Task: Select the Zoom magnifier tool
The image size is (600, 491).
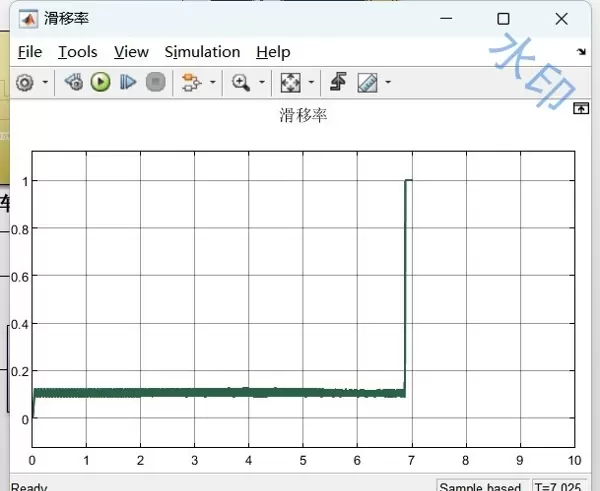Action: [241, 83]
